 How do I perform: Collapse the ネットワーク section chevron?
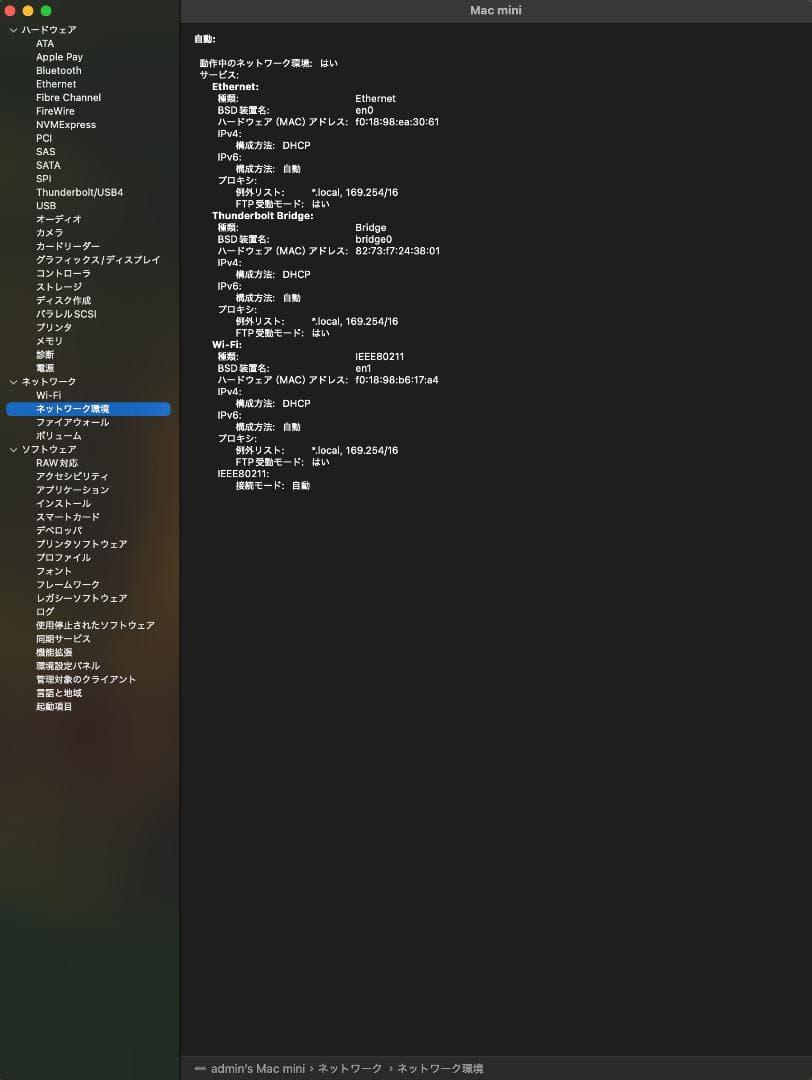(x=13, y=382)
